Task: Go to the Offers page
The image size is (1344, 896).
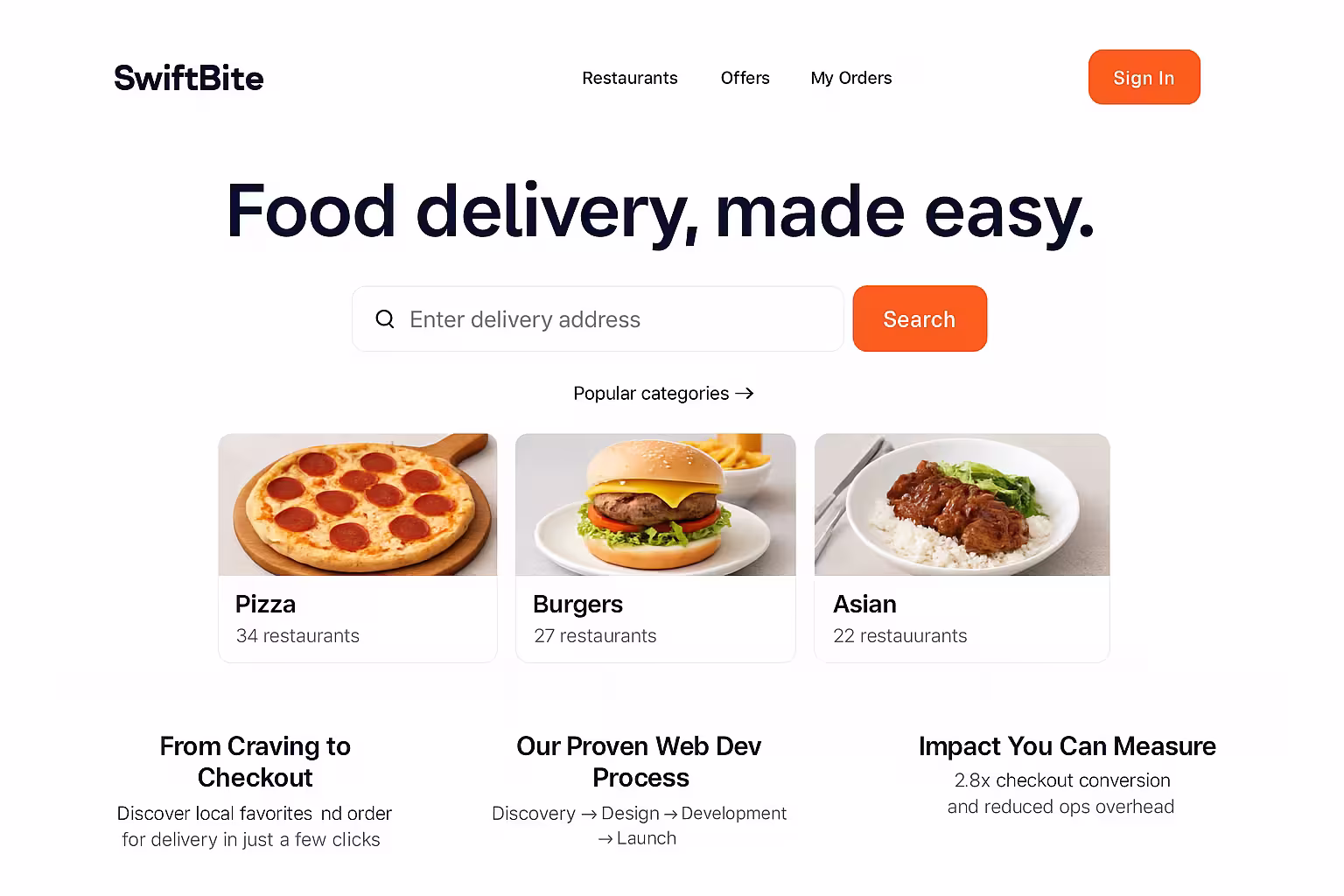Action: click(745, 78)
